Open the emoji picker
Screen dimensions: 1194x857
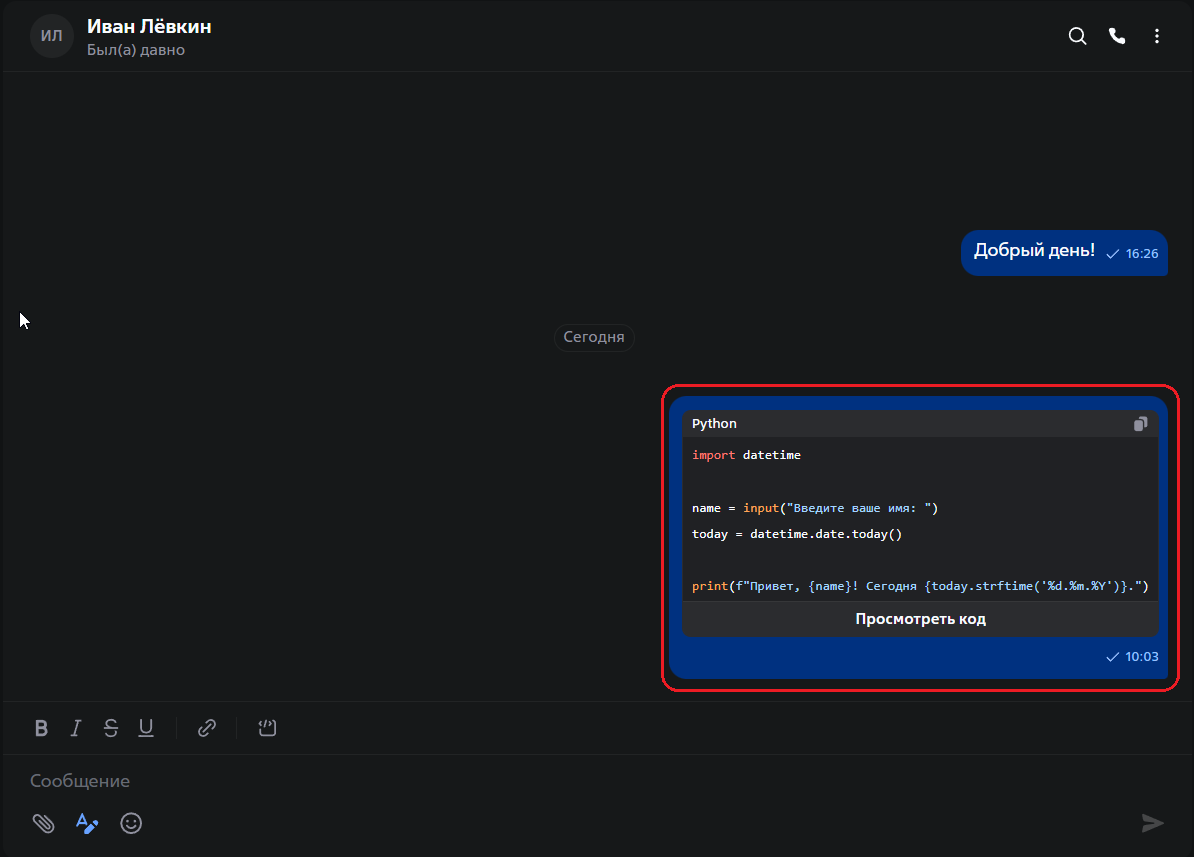click(x=131, y=823)
